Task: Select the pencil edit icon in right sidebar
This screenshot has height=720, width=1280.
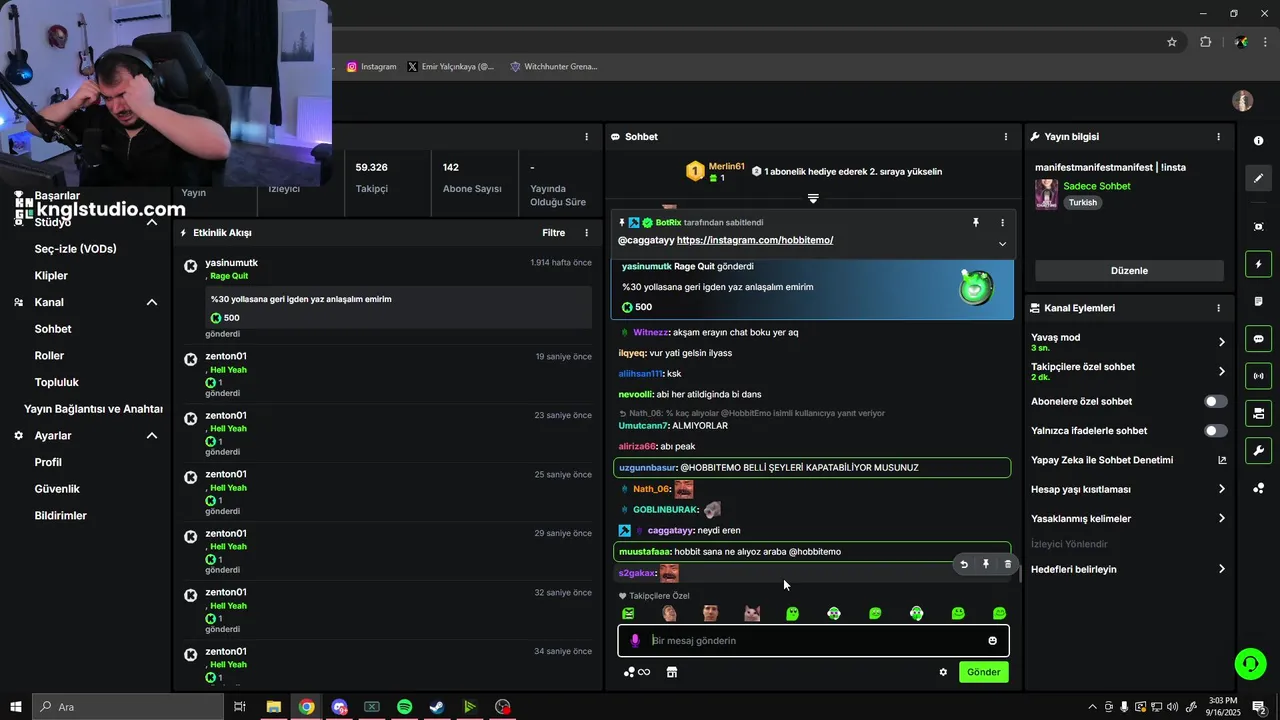Action: pos(1258,178)
